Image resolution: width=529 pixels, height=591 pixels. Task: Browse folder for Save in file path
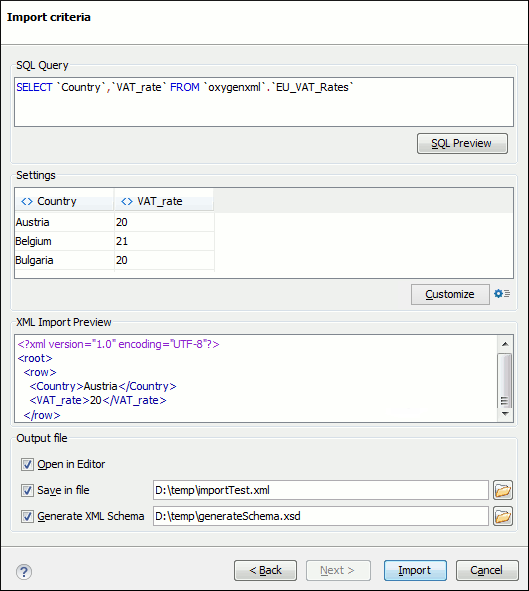pos(503,490)
